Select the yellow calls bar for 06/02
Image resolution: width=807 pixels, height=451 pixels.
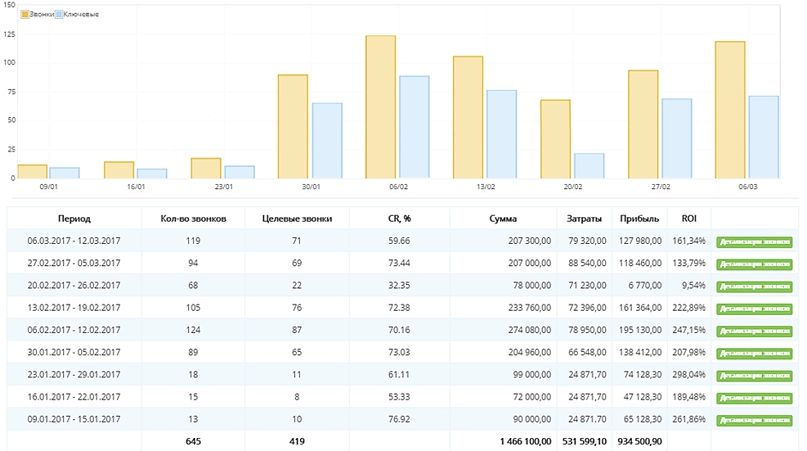[380, 107]
